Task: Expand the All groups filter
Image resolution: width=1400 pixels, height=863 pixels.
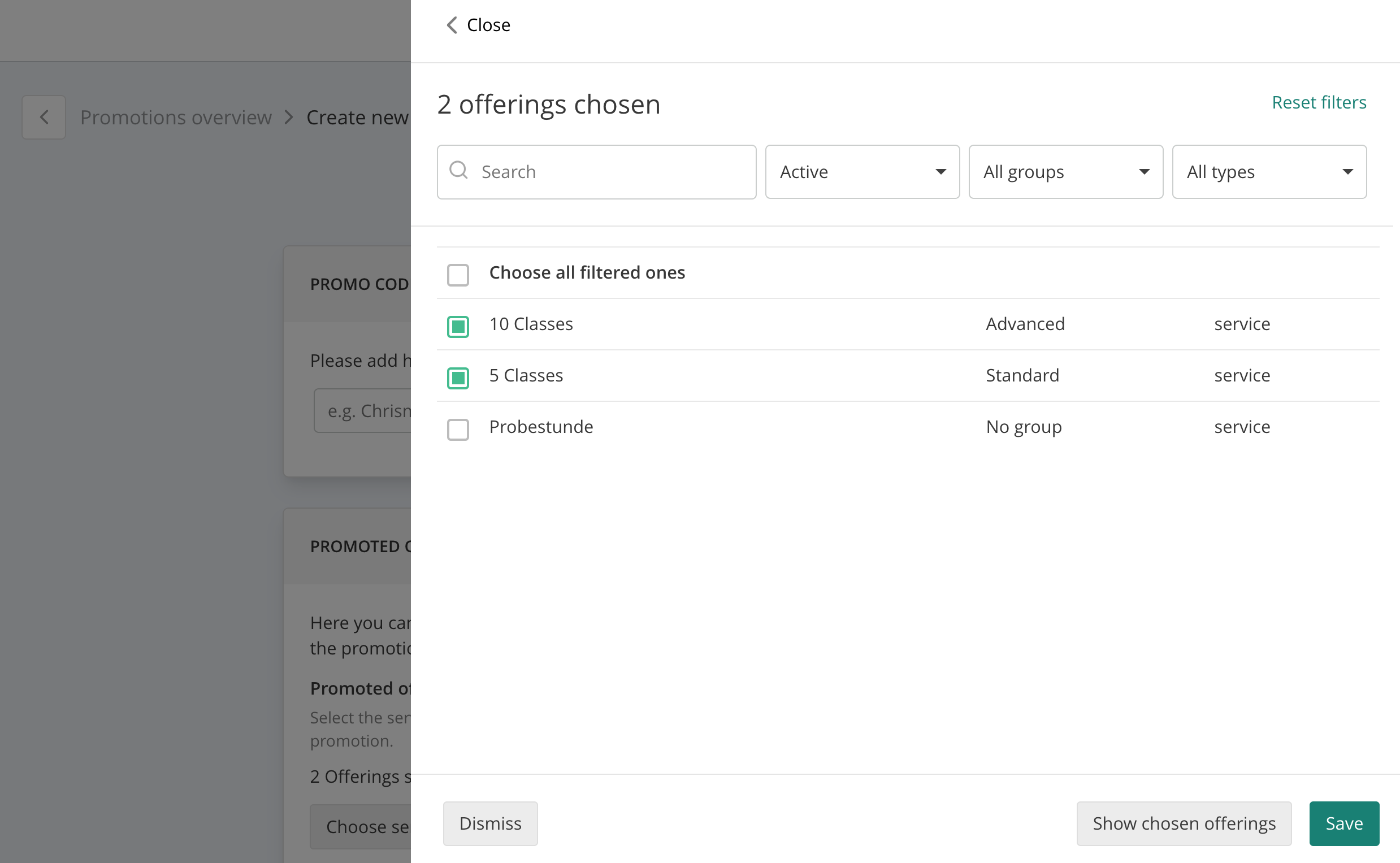Action: point(1065,172)
